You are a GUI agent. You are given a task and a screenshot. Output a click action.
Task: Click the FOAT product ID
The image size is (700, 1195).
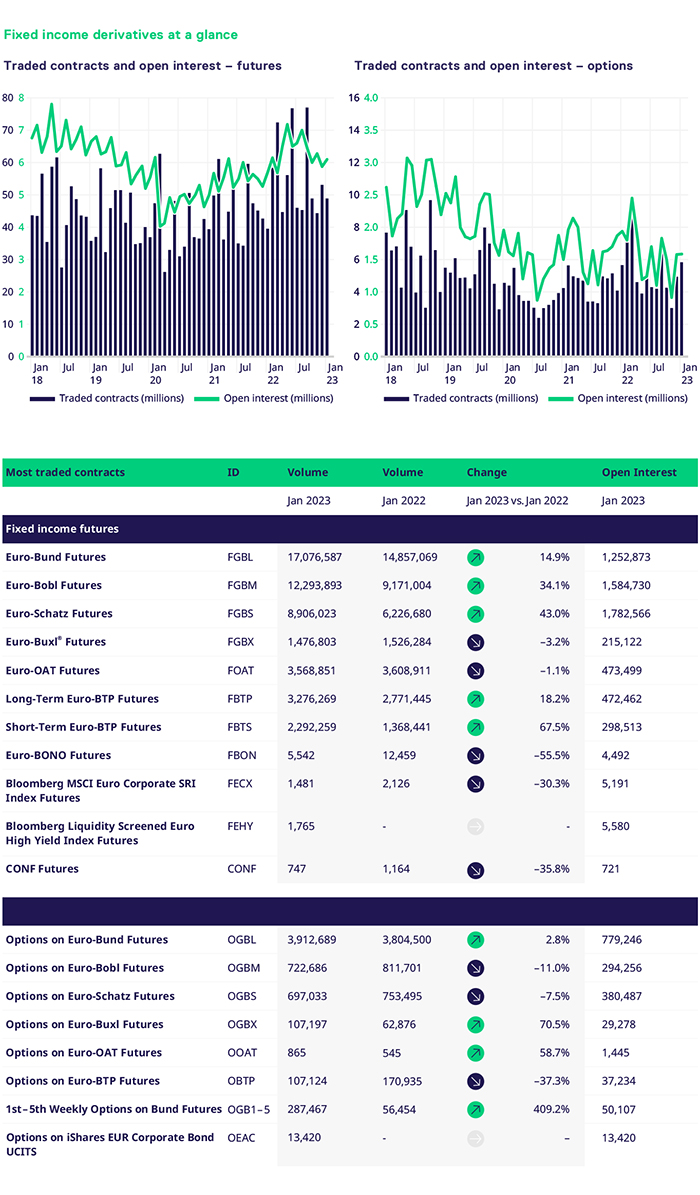click(x=240, y=671)
